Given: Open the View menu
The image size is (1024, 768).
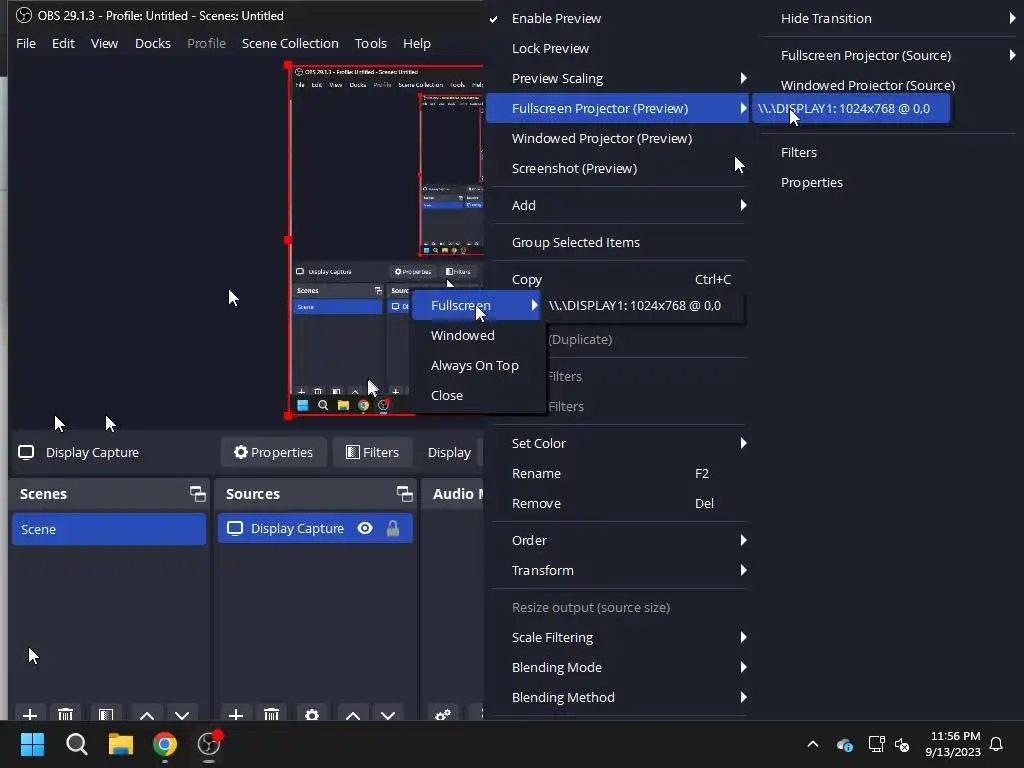Looking at the screenshot, I should coord(104,43).
